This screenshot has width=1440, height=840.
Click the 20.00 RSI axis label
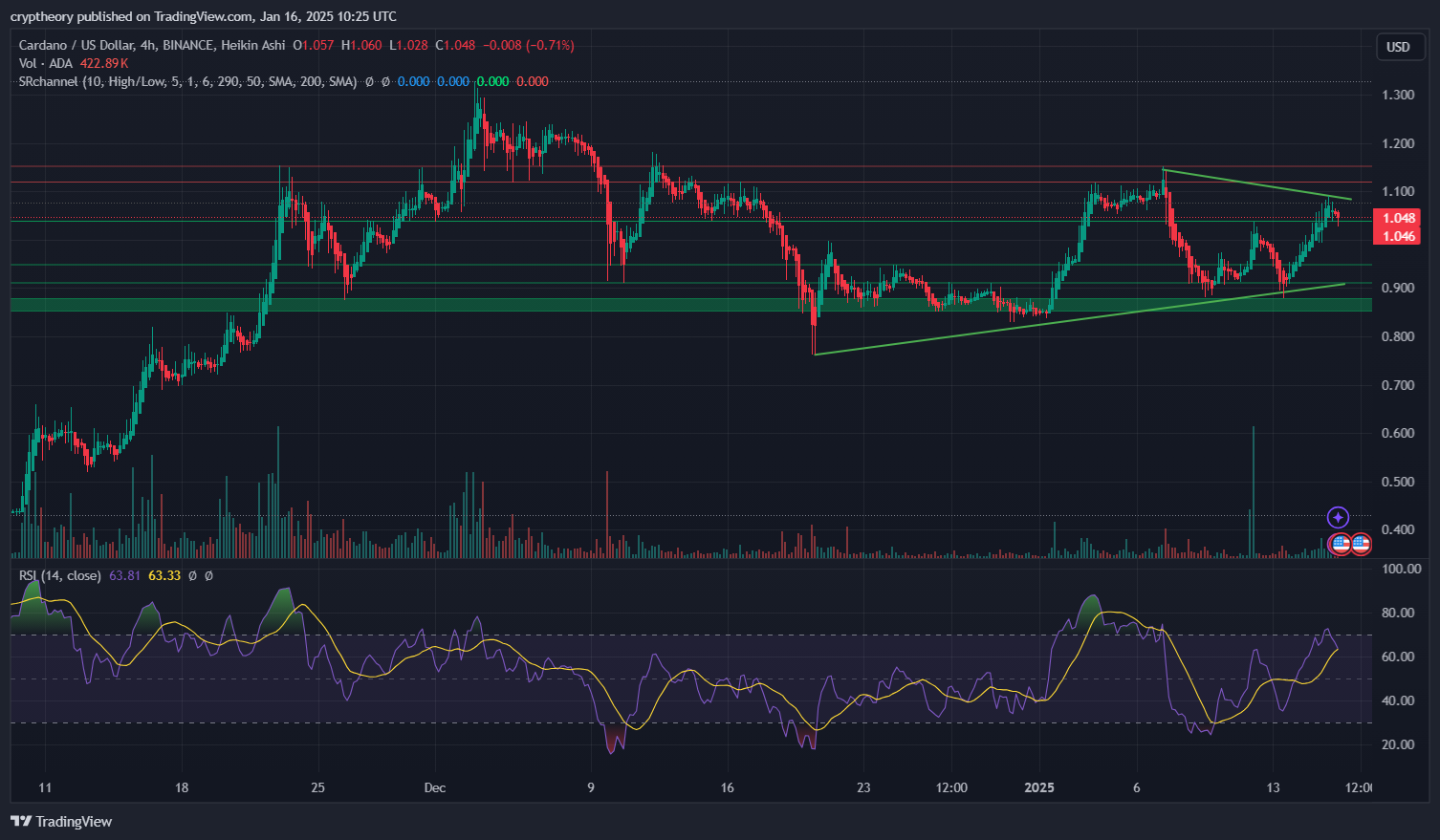click(x=1399, y=744)
